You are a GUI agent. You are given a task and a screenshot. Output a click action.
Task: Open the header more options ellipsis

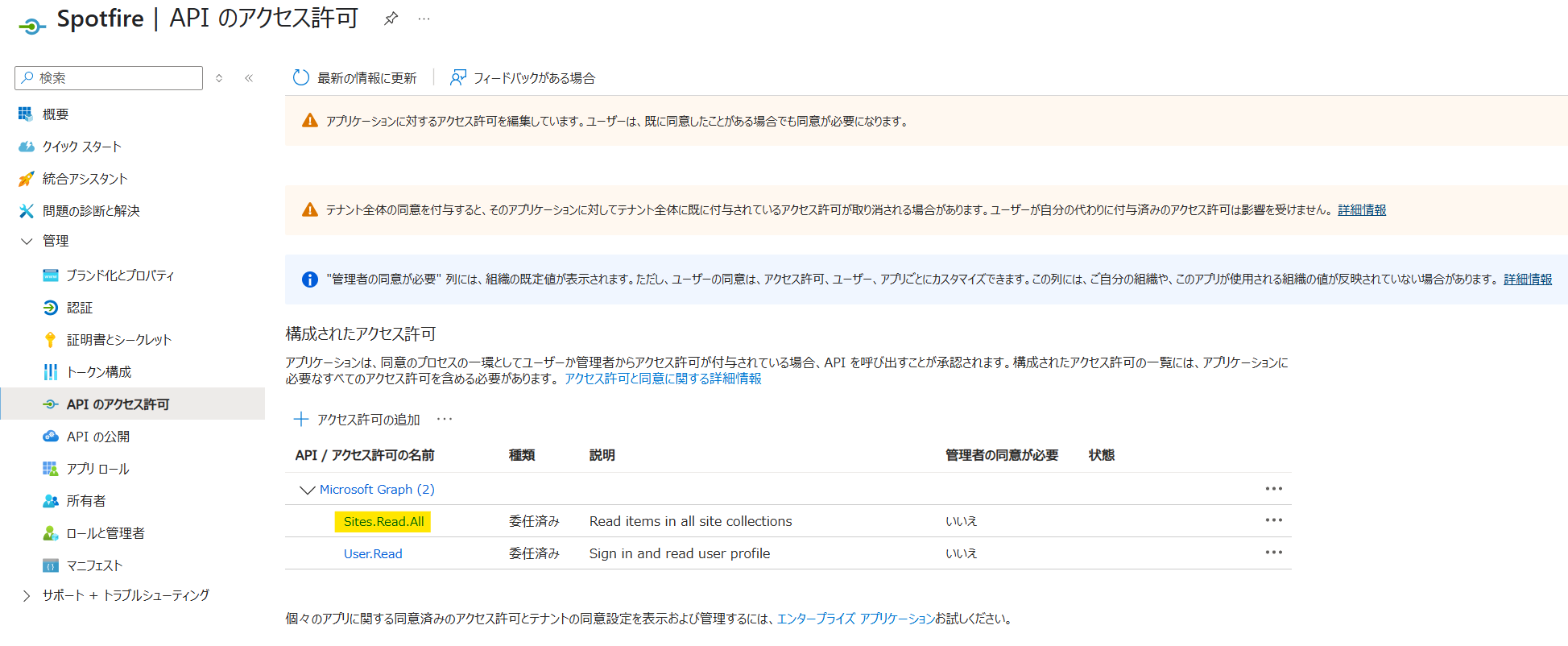tap(424, 18)
